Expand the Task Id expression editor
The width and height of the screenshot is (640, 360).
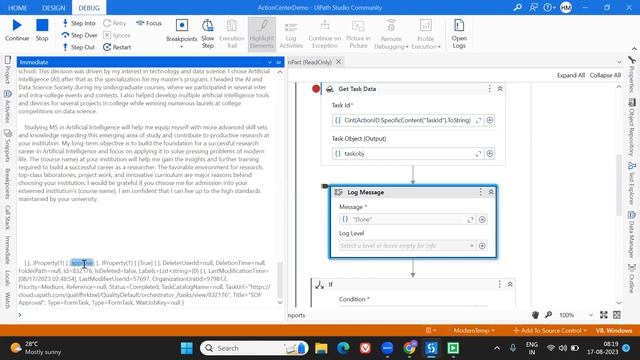[x=478, y=120]
